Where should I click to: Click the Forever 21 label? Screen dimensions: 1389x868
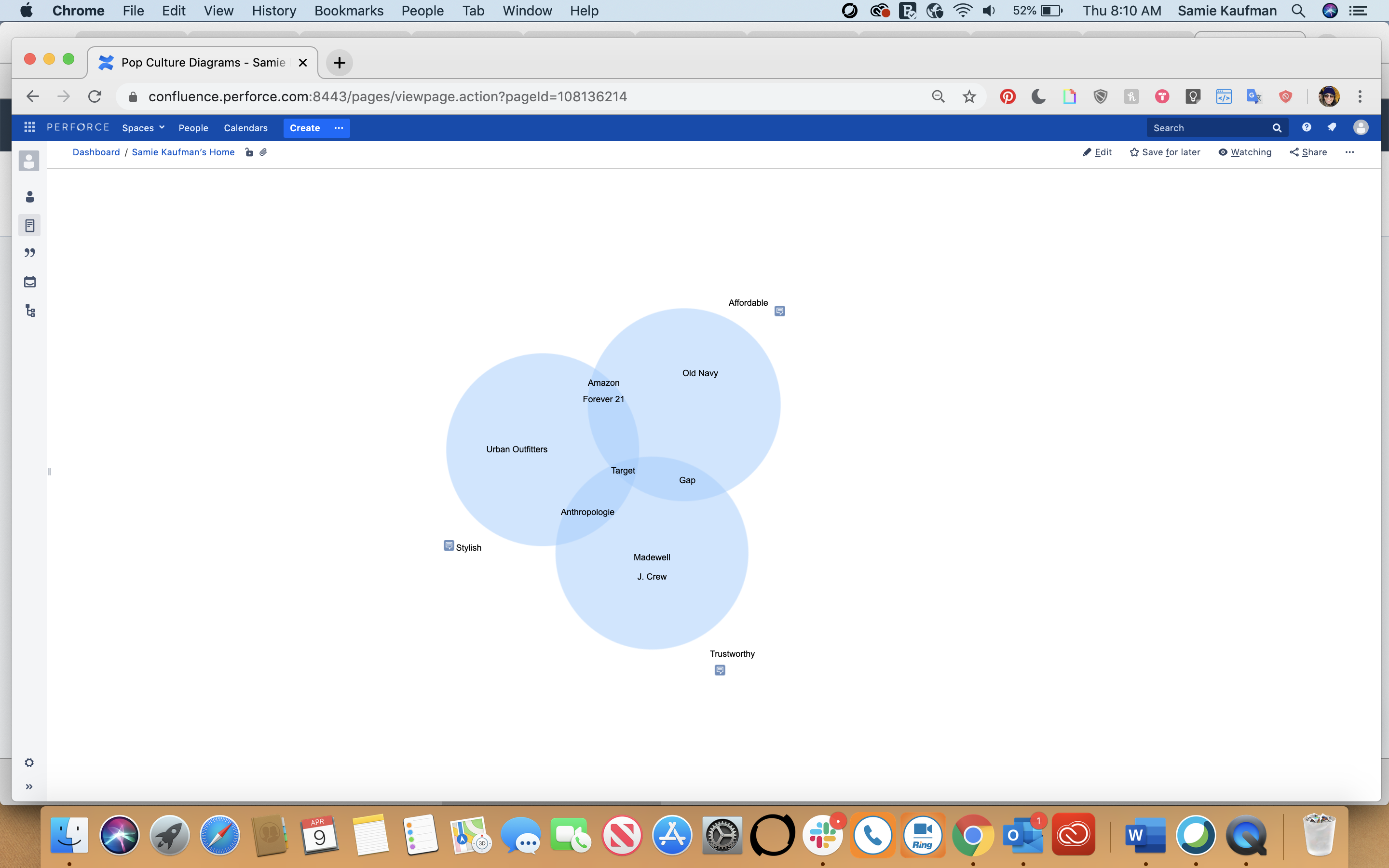point(603,399)
